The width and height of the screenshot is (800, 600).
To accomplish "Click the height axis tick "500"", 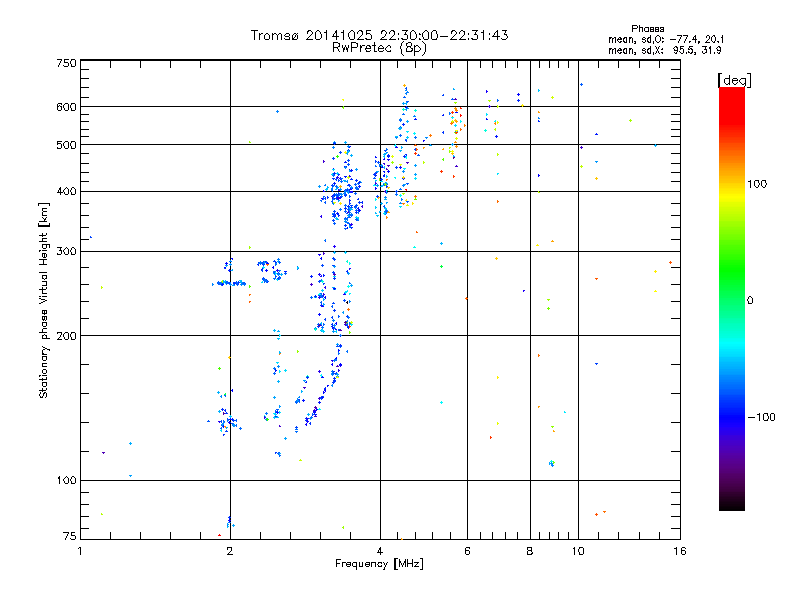I will (66, 145).
